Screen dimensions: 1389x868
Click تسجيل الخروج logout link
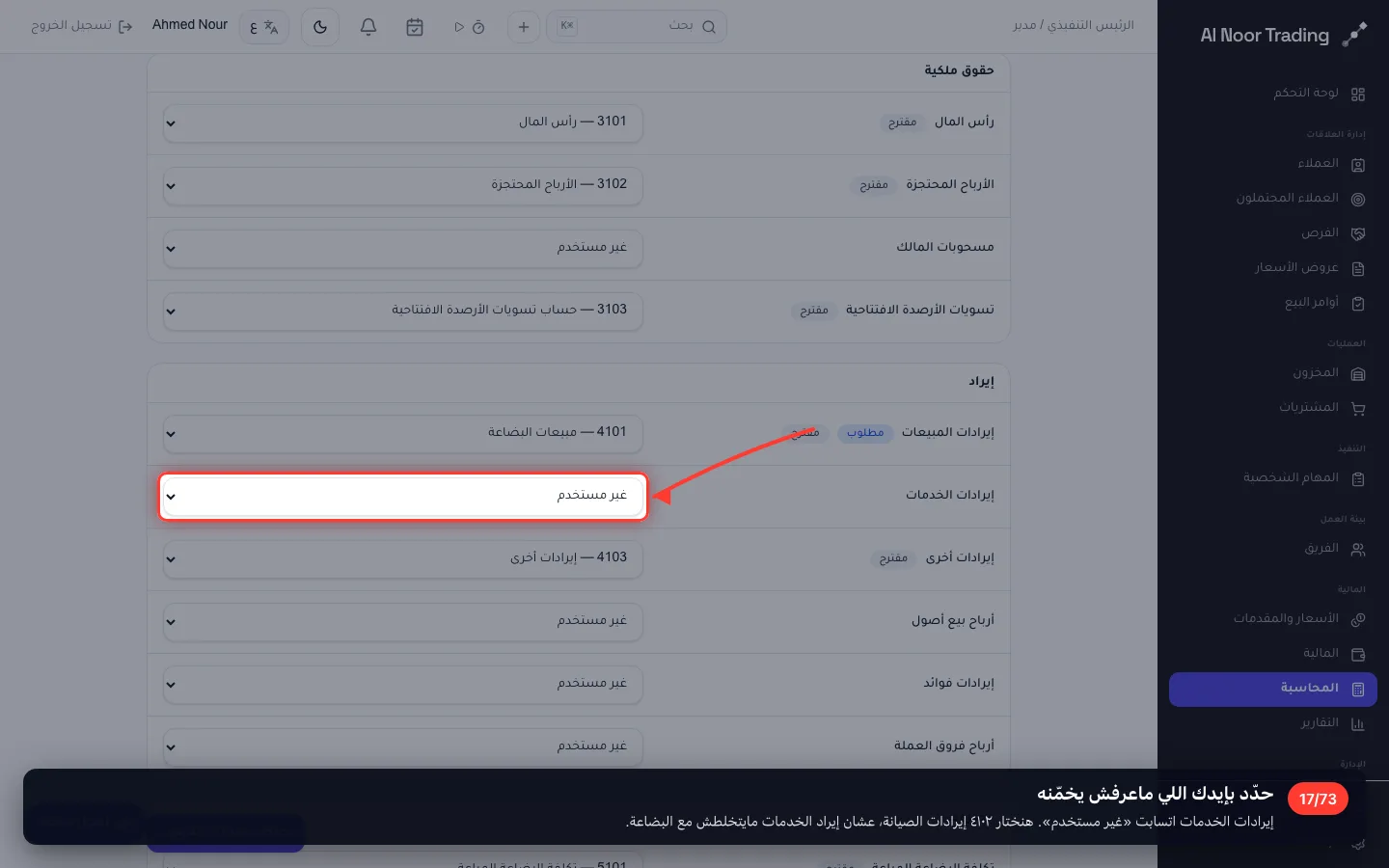(81, 26)
